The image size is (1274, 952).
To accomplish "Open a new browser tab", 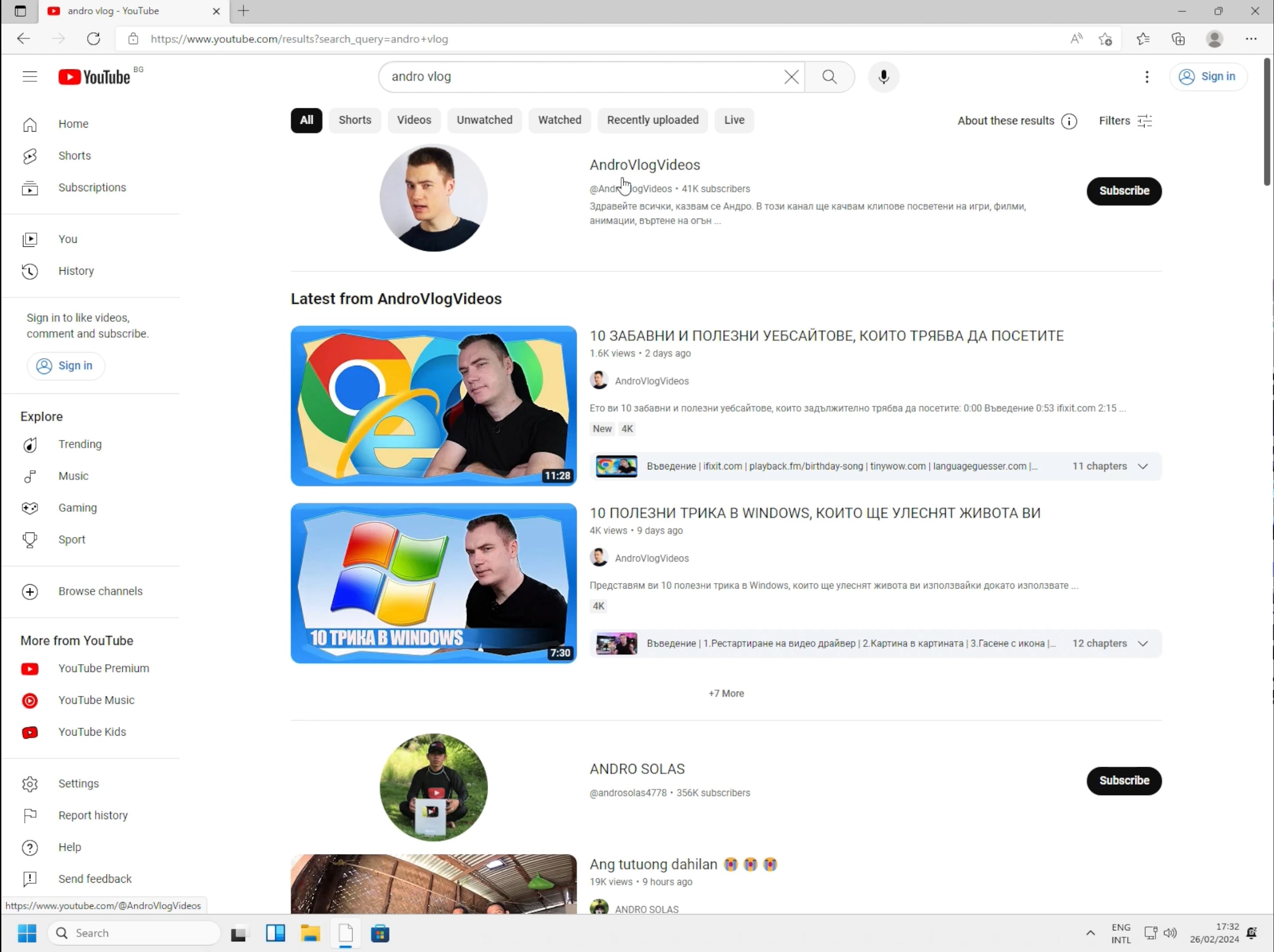I will tap(244, 11).
